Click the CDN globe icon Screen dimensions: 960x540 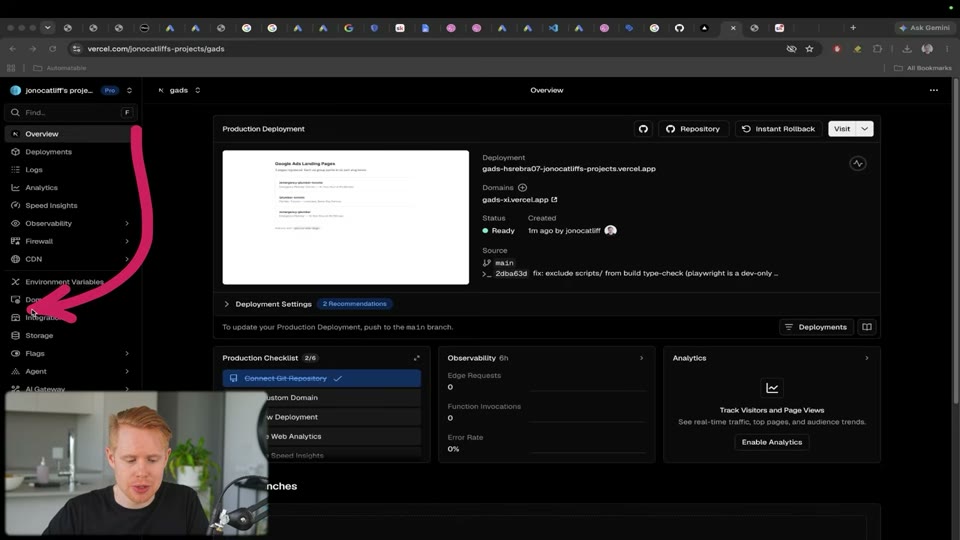[x=15, y=259]
